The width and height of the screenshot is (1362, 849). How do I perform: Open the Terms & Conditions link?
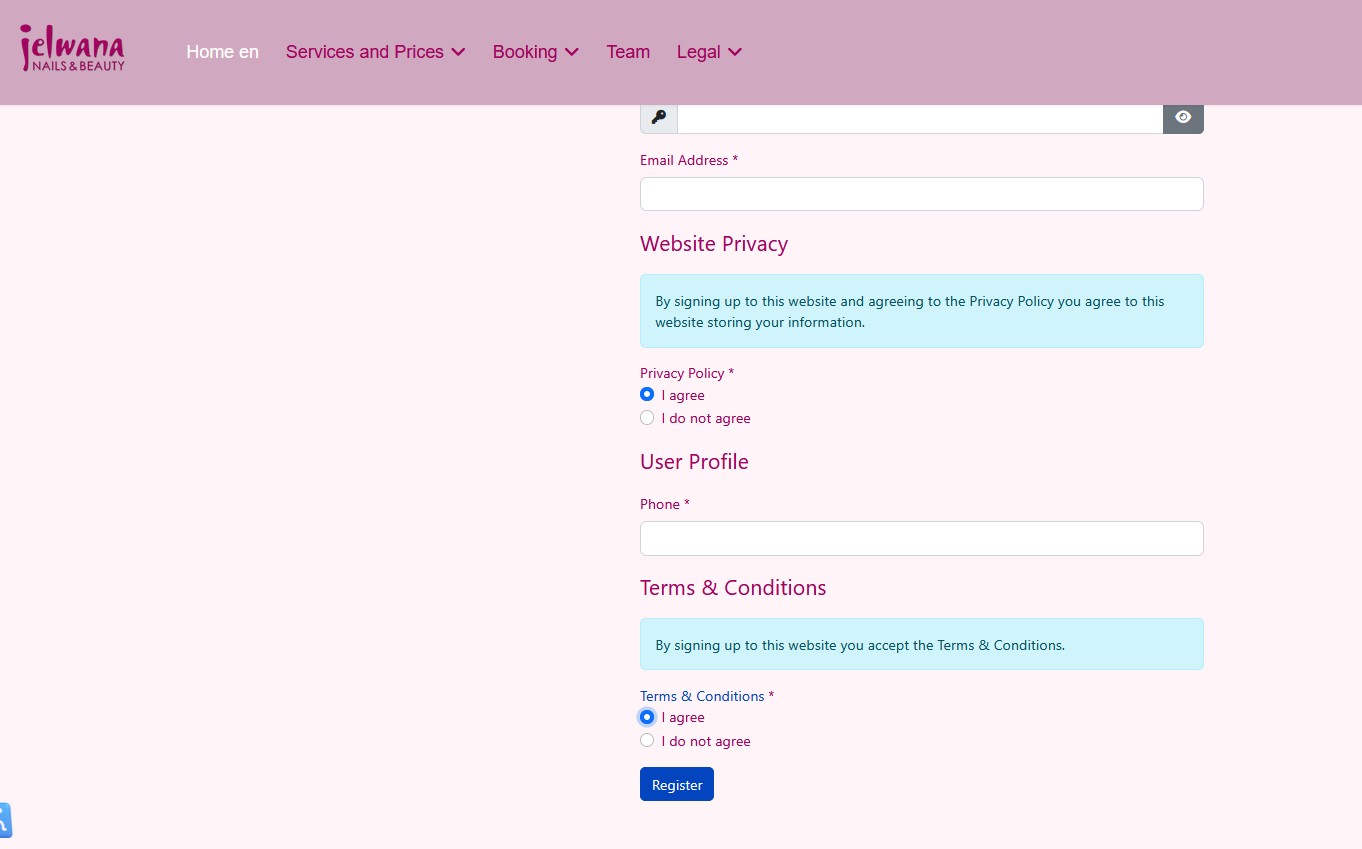click(1000, 645)
